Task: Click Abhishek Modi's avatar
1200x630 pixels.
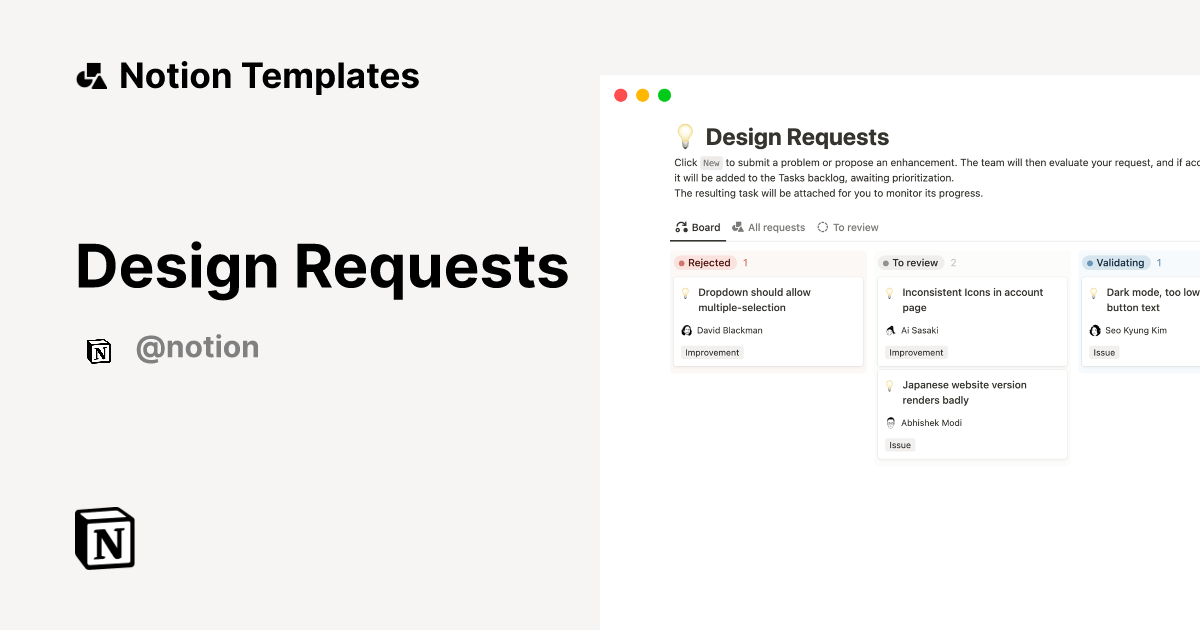Action: coord(890,422)
